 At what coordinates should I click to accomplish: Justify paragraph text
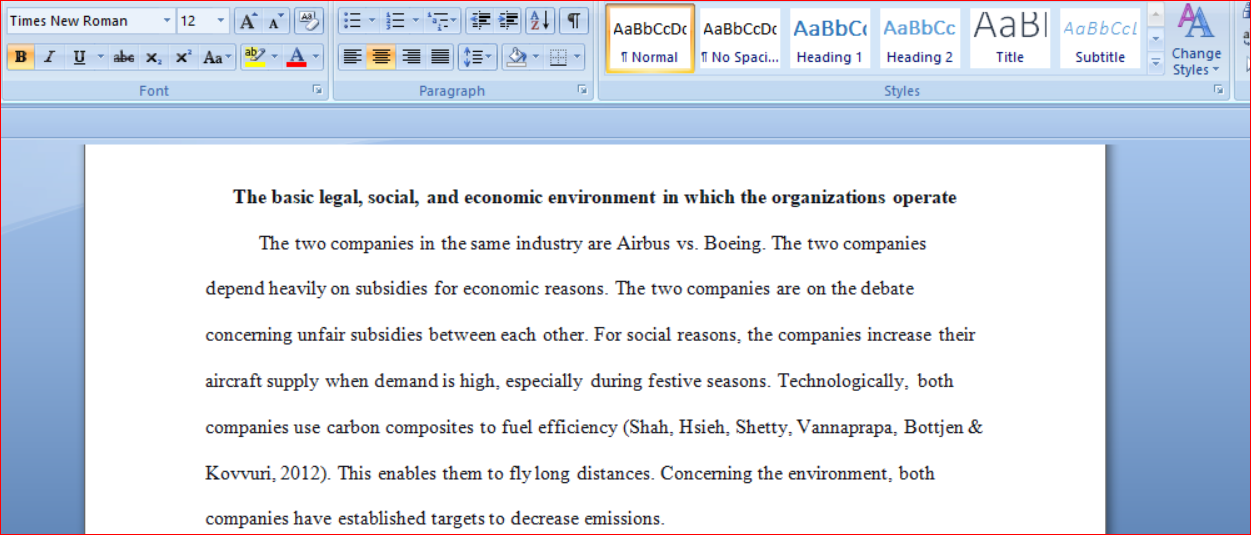(x=440, y=57)
